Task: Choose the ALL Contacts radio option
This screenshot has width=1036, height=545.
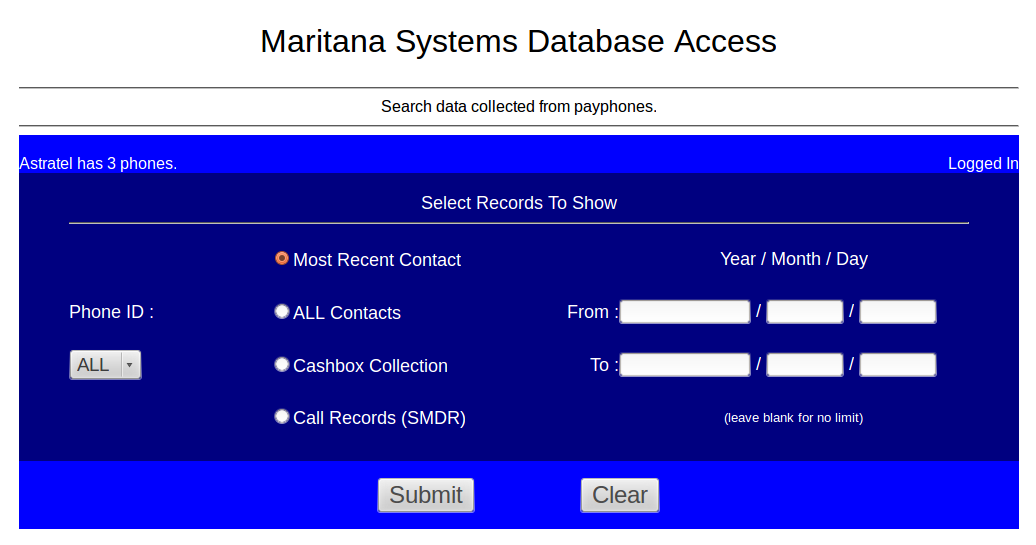Action: pos(282,312)
